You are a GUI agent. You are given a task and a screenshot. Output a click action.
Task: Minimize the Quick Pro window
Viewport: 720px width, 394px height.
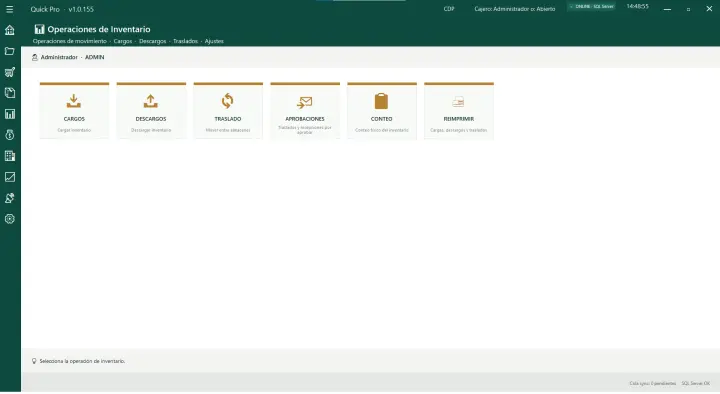667,9
